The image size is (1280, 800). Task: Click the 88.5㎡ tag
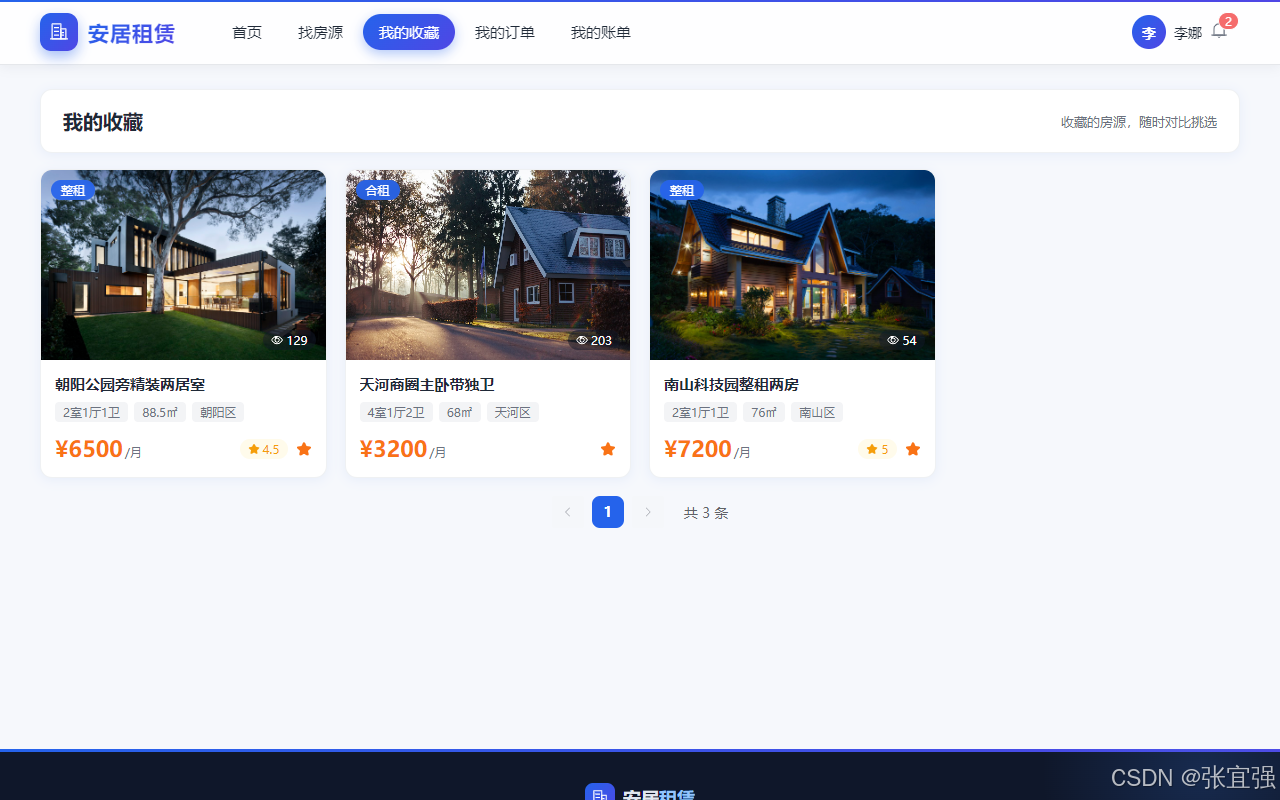point(160,412)
